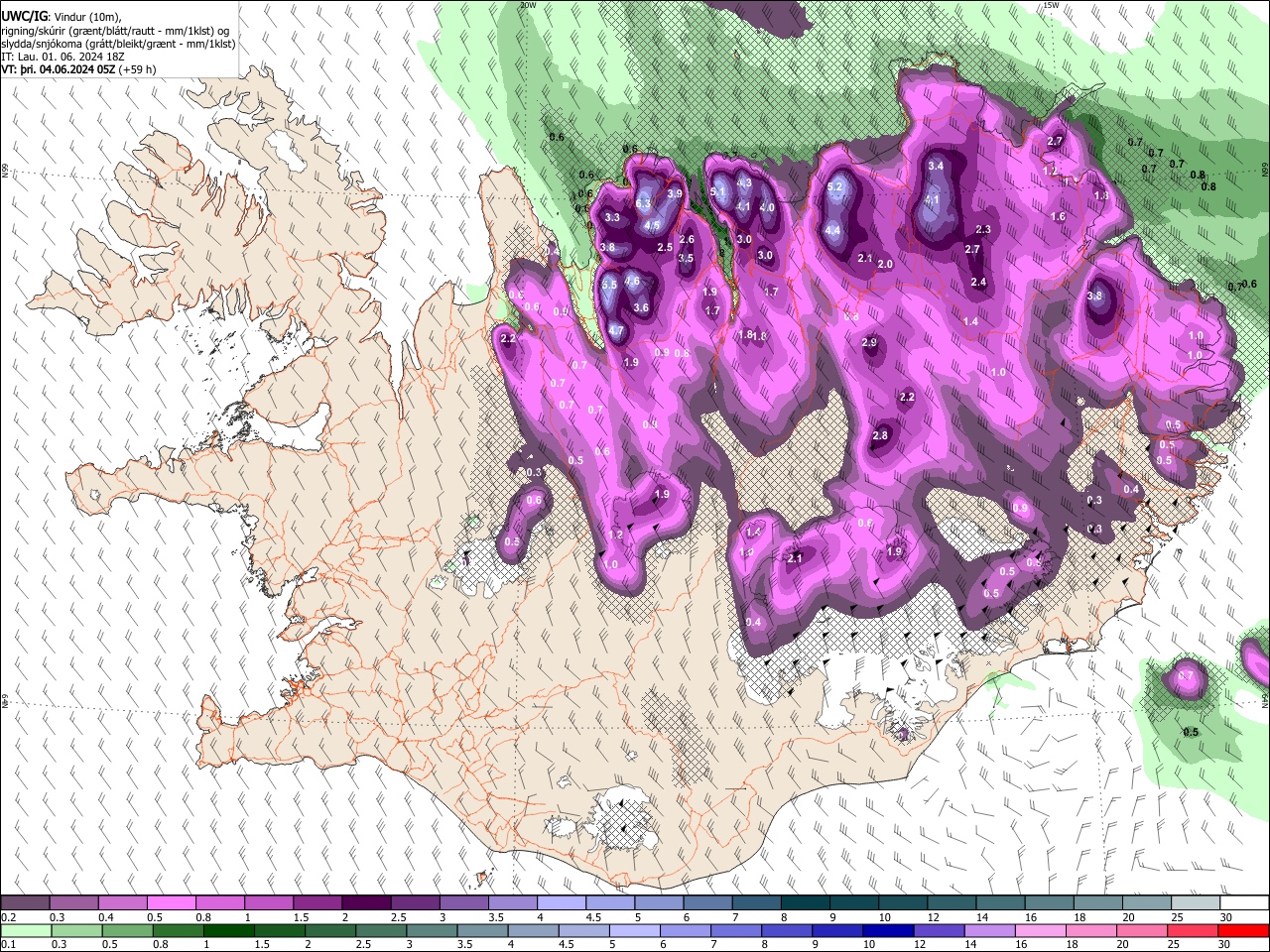Click the 3.6 value label
The width and height of the screenshot is (1270, 952).
641,307
